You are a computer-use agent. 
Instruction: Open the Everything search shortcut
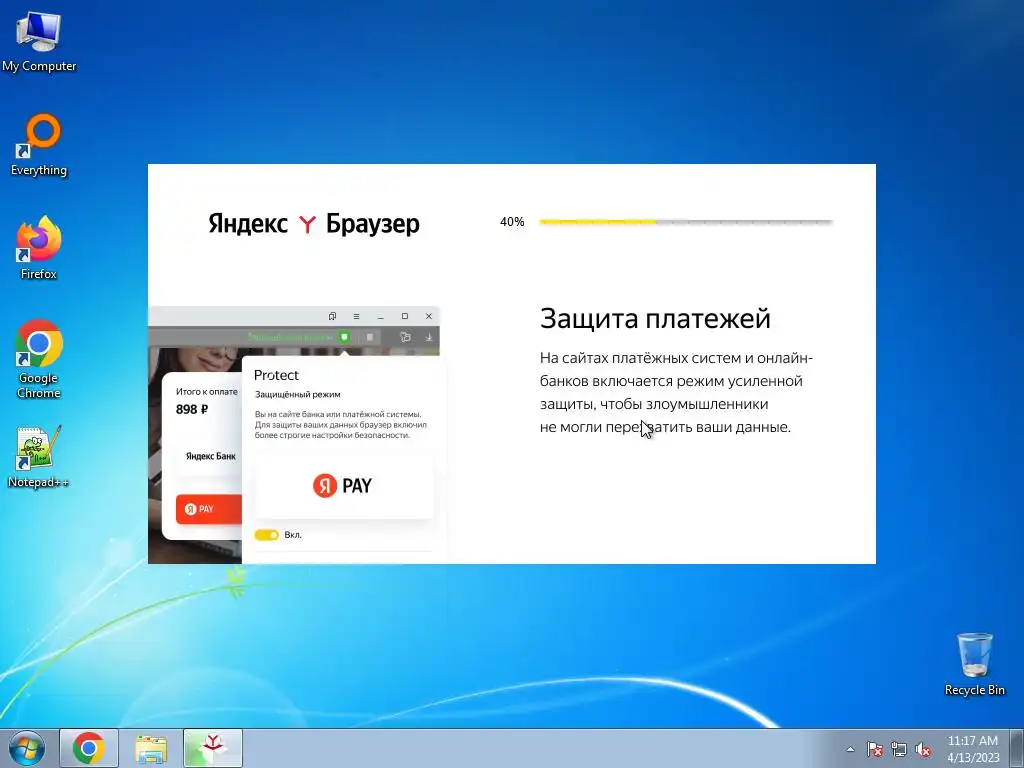pos(39,145)
